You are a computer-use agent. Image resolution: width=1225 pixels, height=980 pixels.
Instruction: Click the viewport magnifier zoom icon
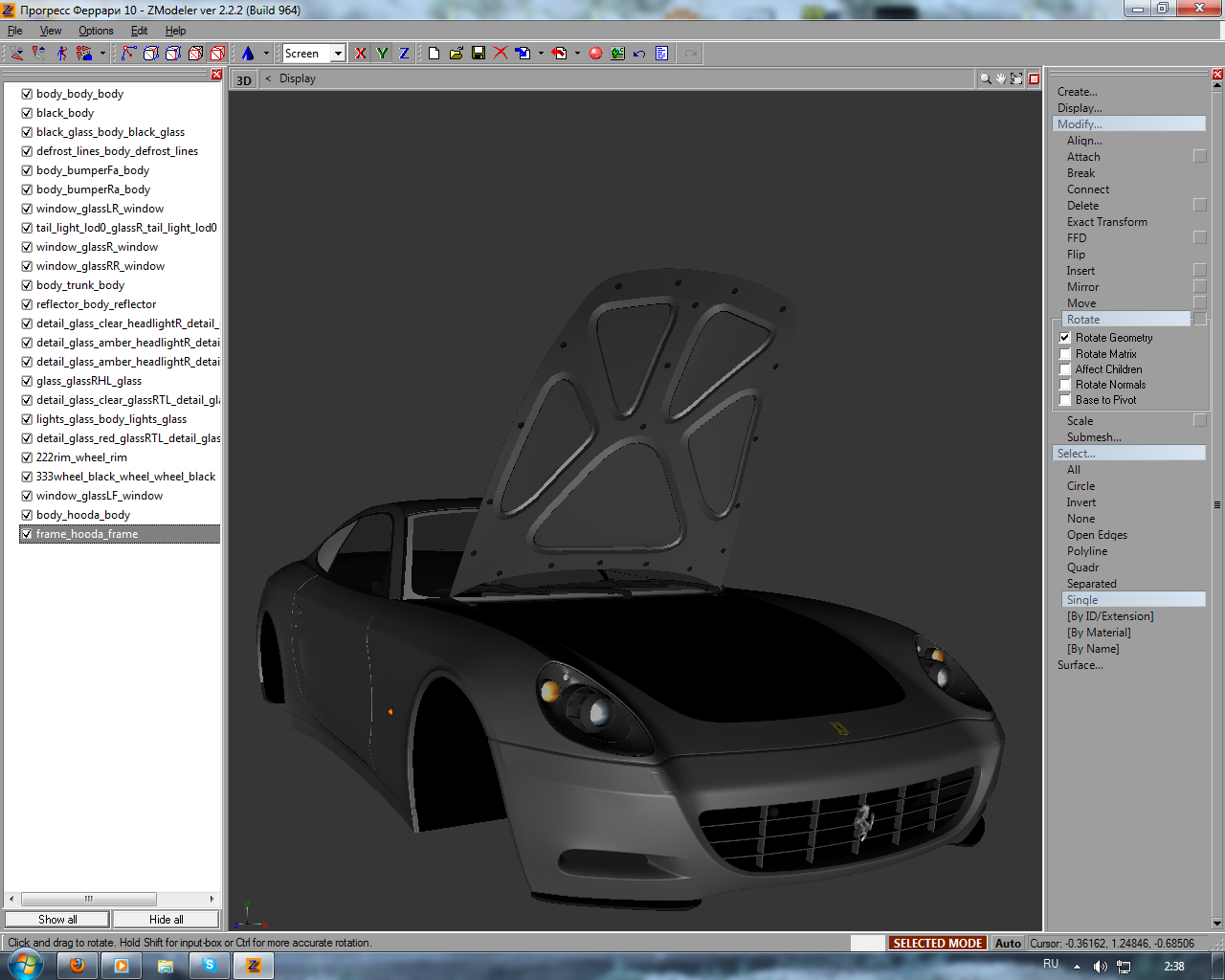(986, 78)
